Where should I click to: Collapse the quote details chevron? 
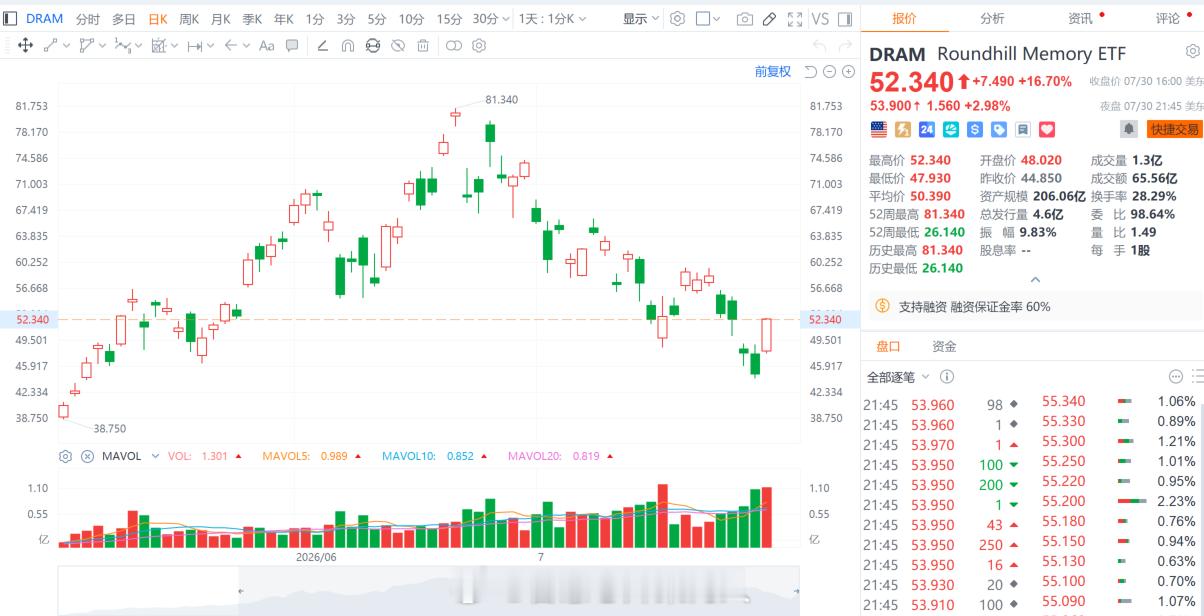point(1035,280)
